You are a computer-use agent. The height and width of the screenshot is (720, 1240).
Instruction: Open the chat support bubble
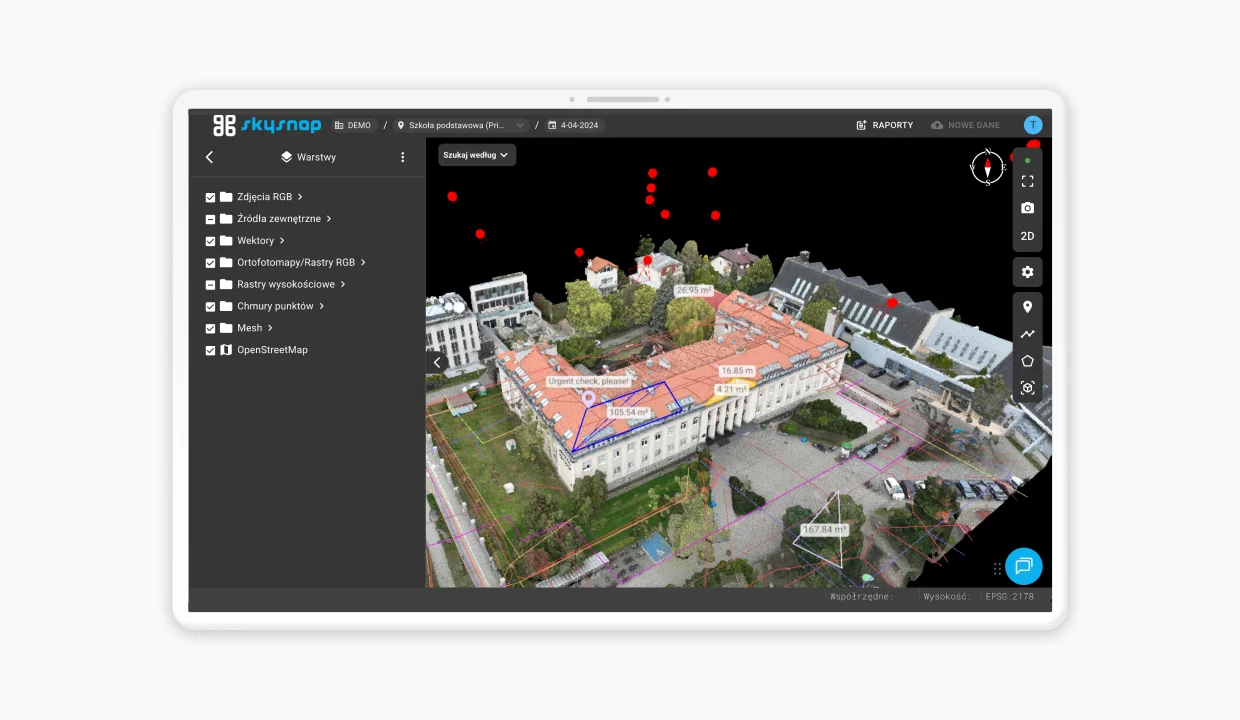1023,566
